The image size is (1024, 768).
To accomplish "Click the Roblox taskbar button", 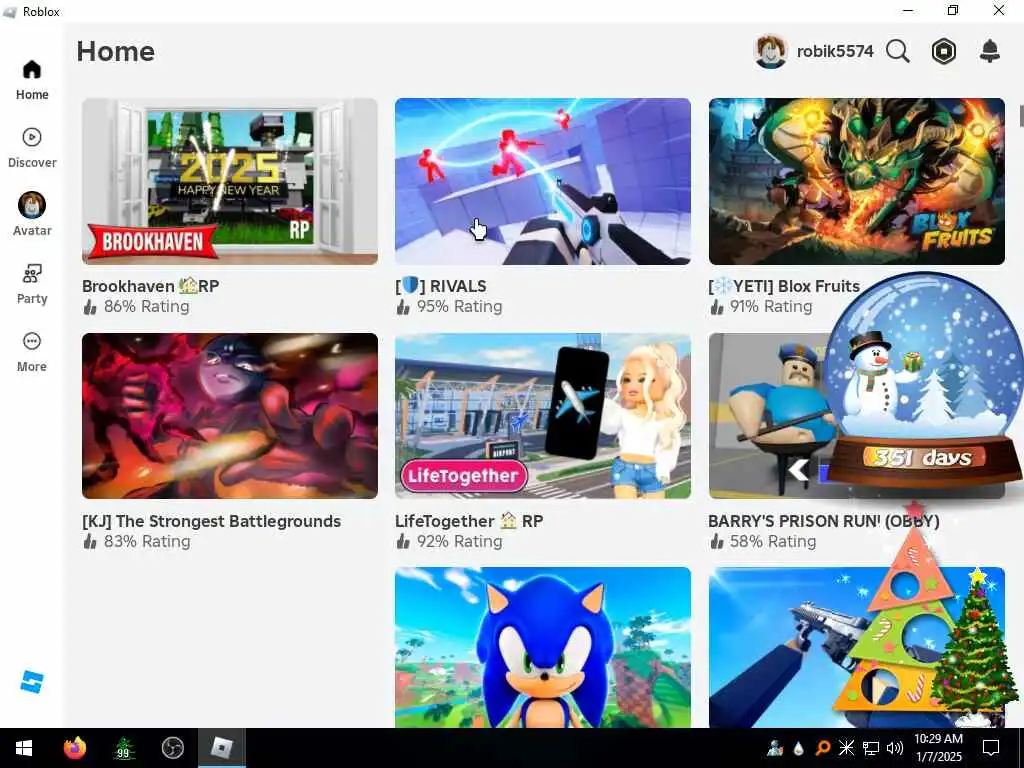I will [x=221, y=748].
